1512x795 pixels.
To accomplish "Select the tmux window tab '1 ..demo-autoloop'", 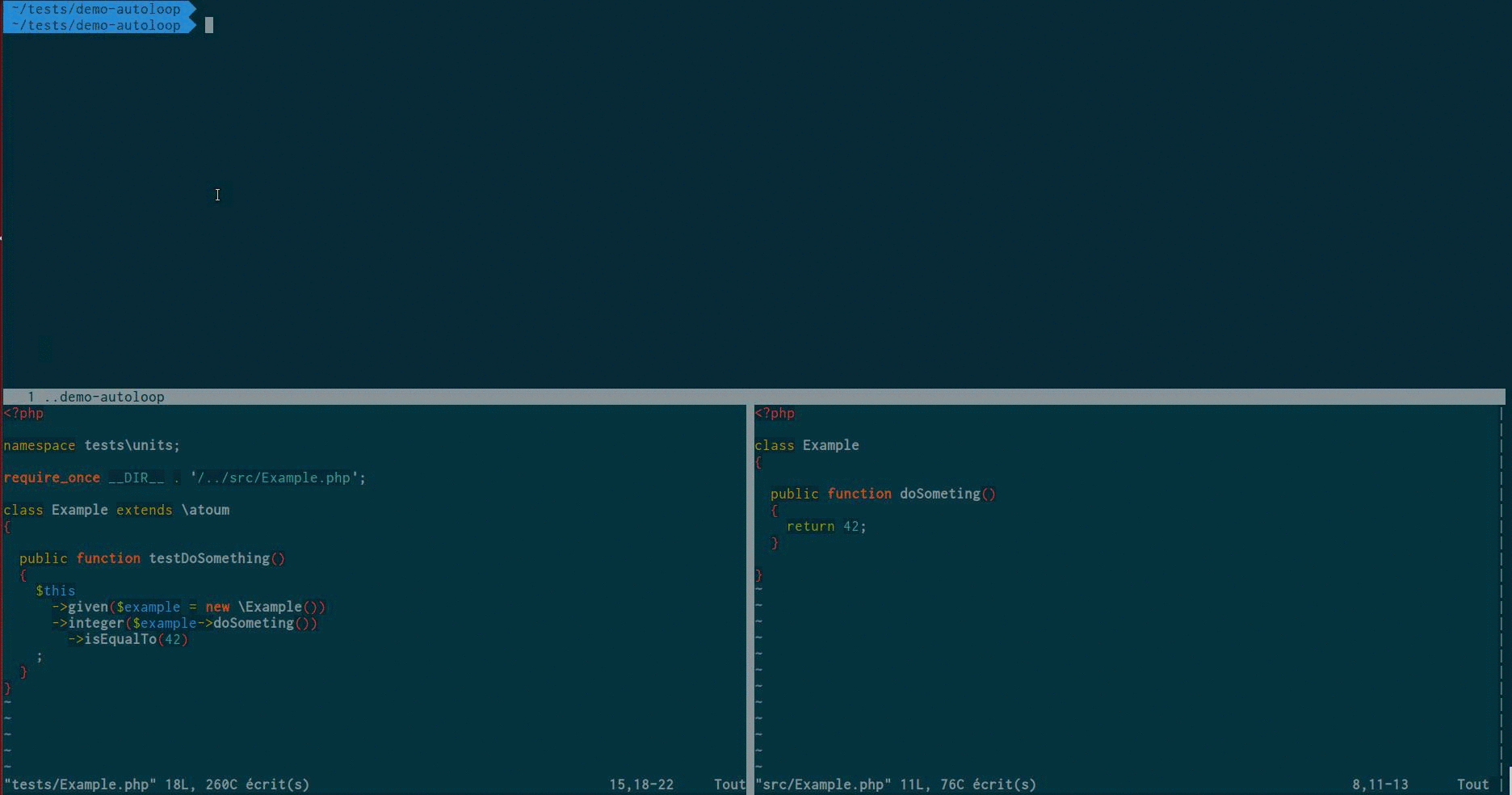I will point(96,397).
